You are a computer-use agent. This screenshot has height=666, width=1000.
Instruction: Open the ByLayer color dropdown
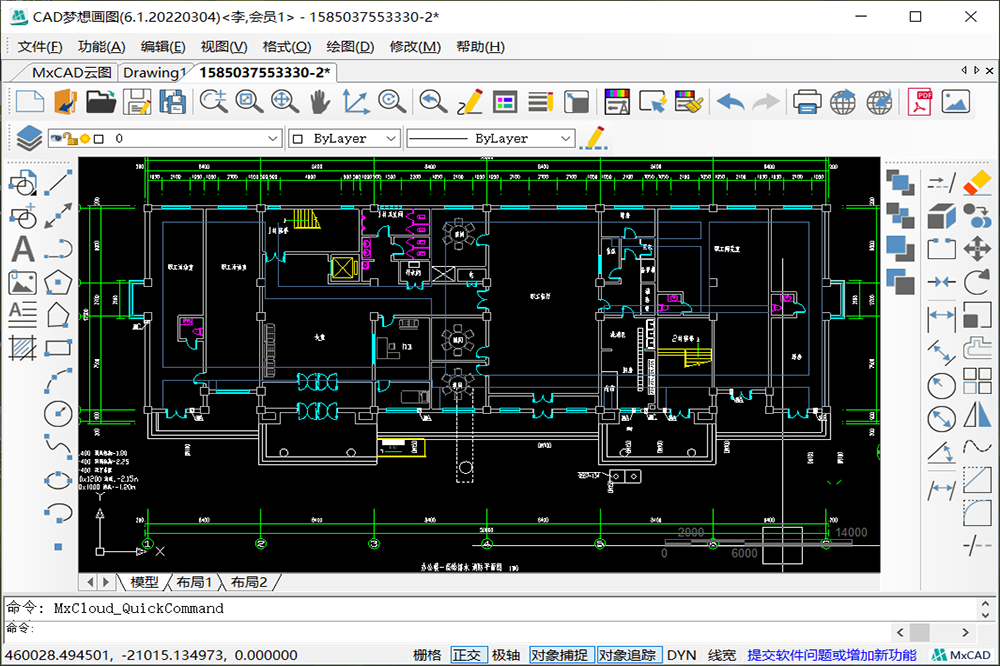tap(391, 139)
